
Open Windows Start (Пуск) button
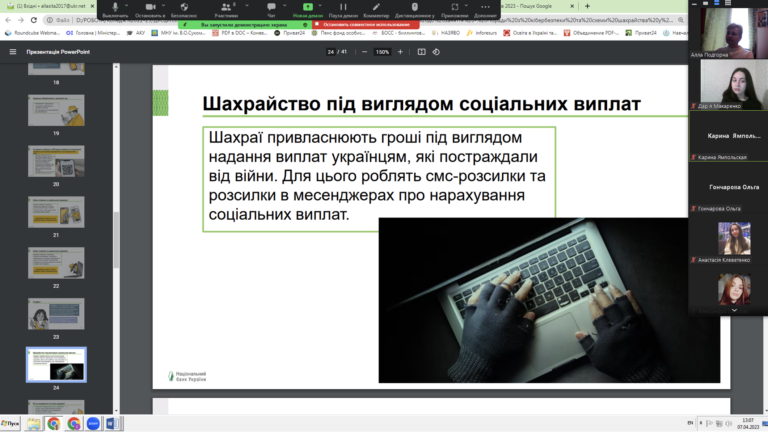(10, 423)
